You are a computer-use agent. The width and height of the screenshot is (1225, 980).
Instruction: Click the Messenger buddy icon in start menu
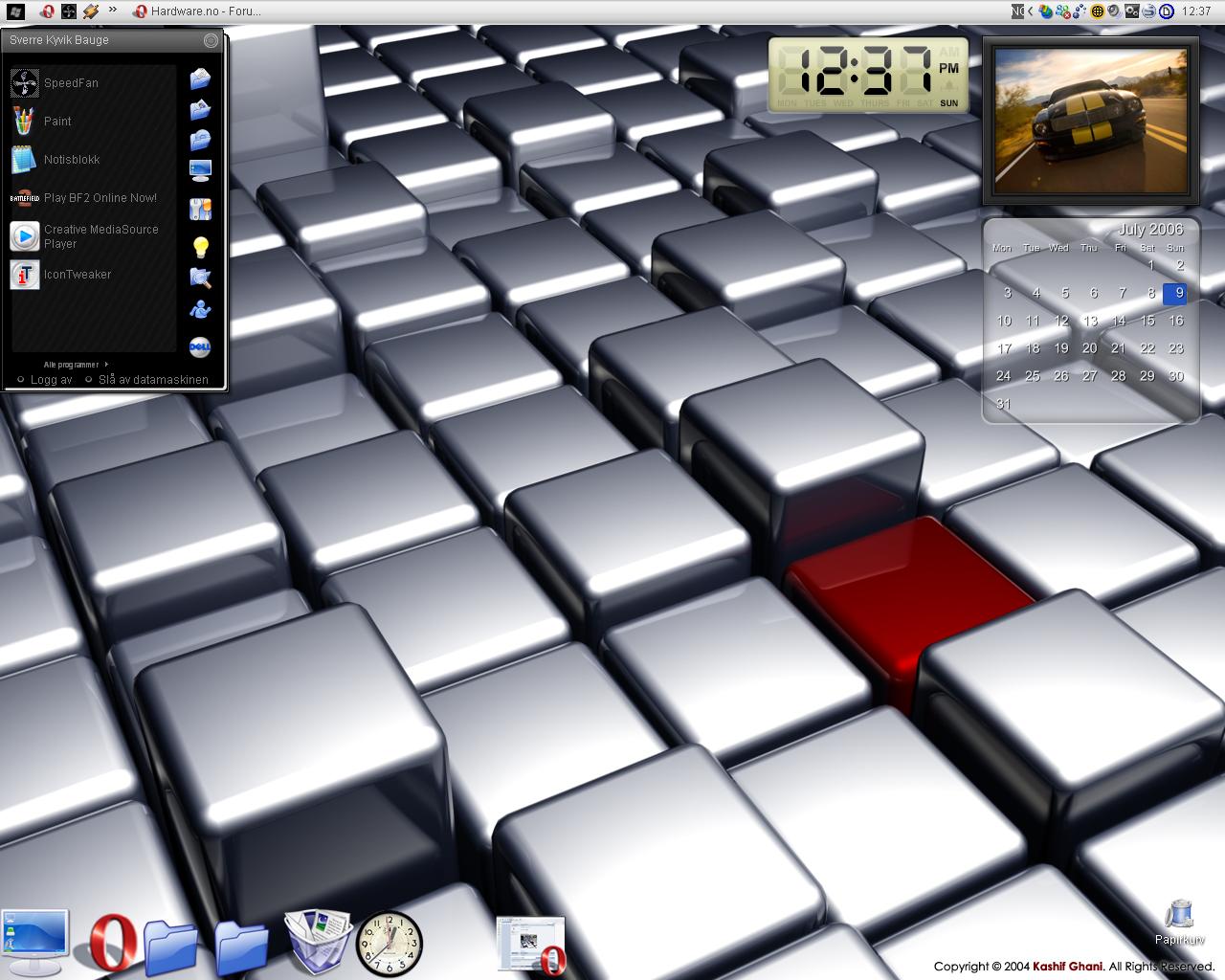point(200,308)
